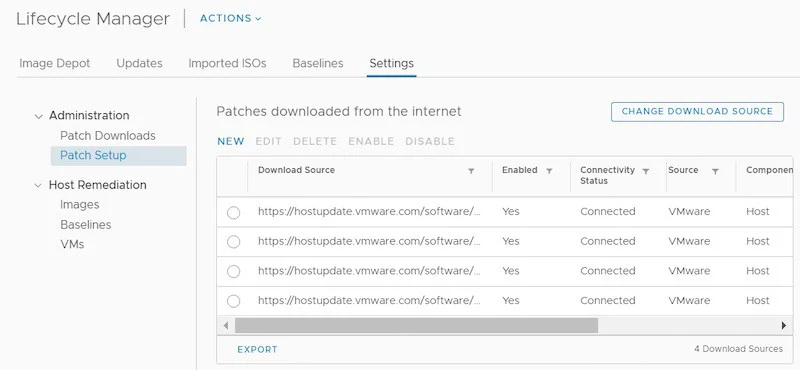This screenshot has width=800, height=370.
Task: Switch to the Baselines tab
Action: (318, 63)
